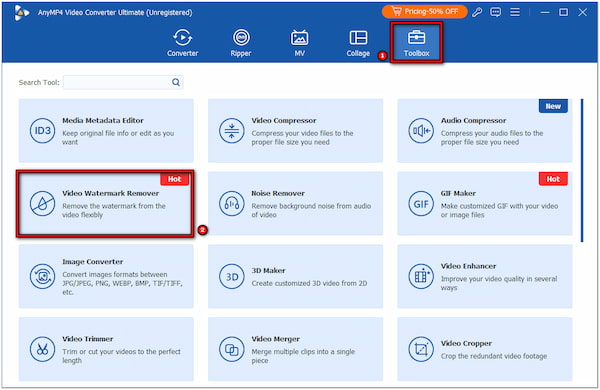Open Noise Remover title

[x=278, y=193]
